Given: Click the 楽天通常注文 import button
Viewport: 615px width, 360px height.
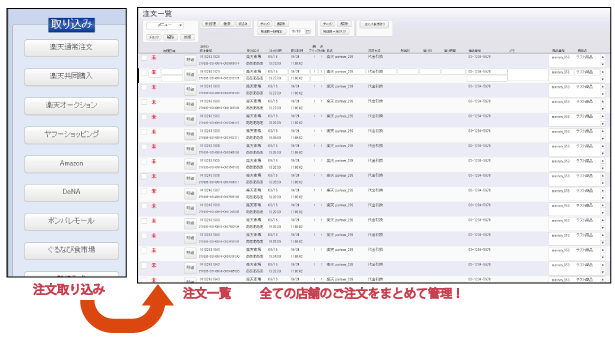Looking at the screenshot, I should [71, 47].
